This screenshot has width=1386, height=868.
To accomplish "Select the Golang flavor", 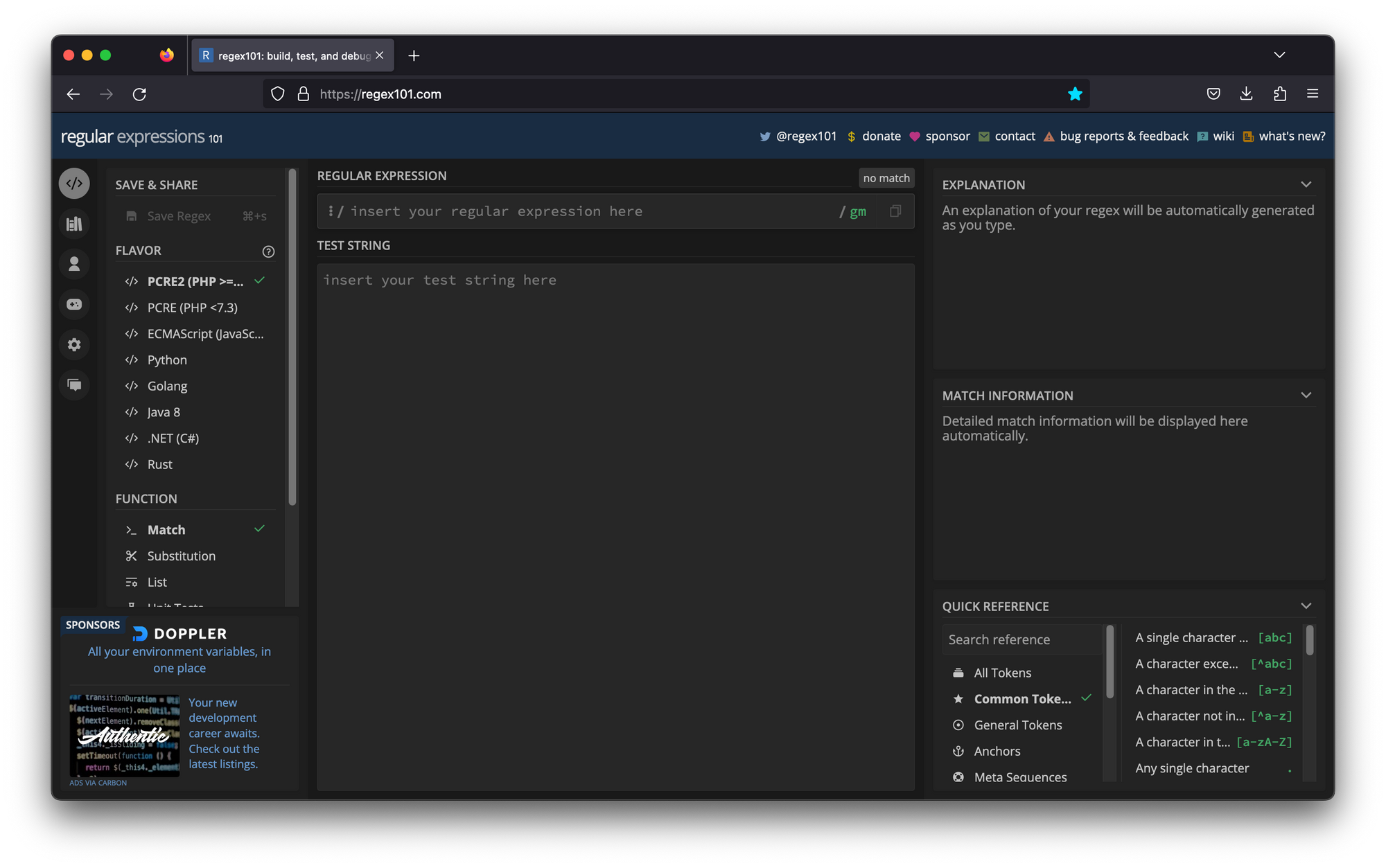I will [195, 386].
